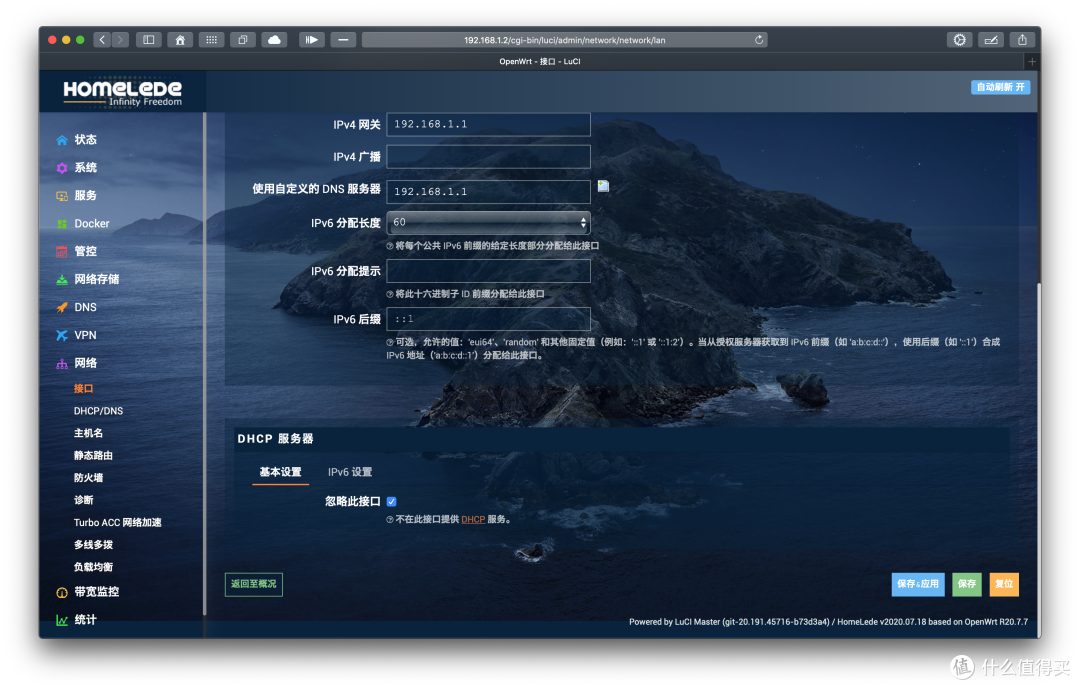The height and width of the screenshot is (690, 1080).
Task: Click the sidebar vertical scrollbar
Action: pos(205,365)
